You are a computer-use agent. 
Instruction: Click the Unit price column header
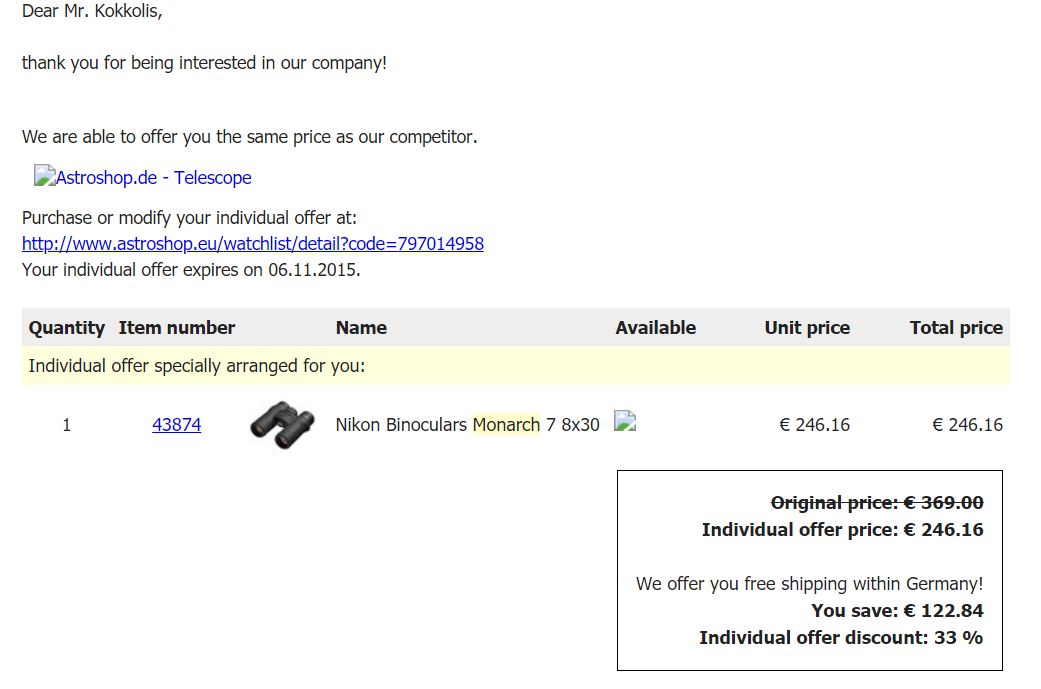click(807, 327)
